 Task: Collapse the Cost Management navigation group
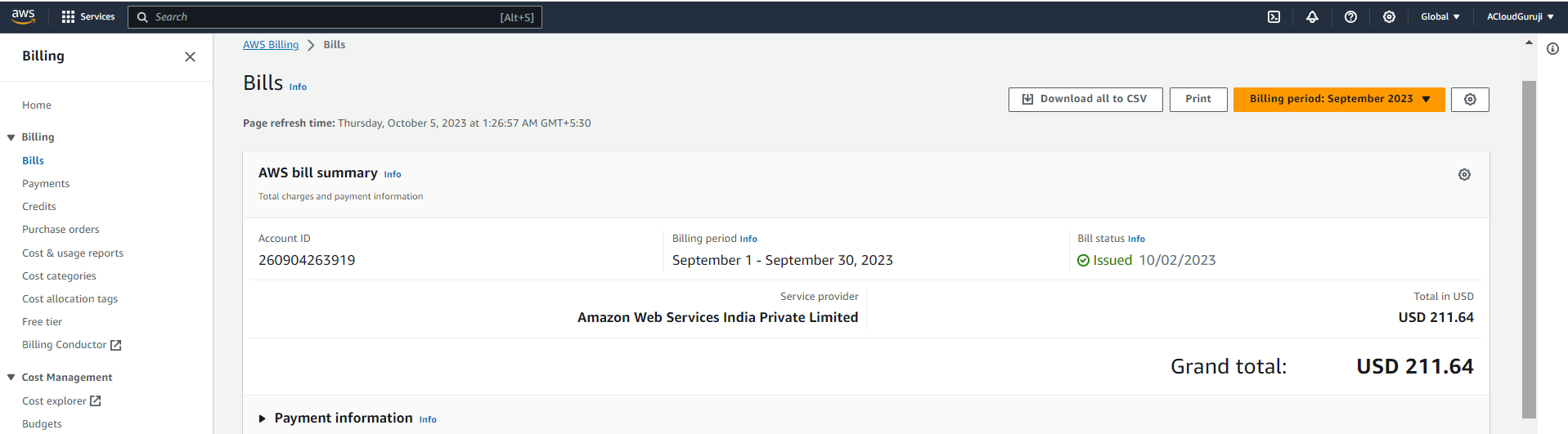(x=11, y=378)
